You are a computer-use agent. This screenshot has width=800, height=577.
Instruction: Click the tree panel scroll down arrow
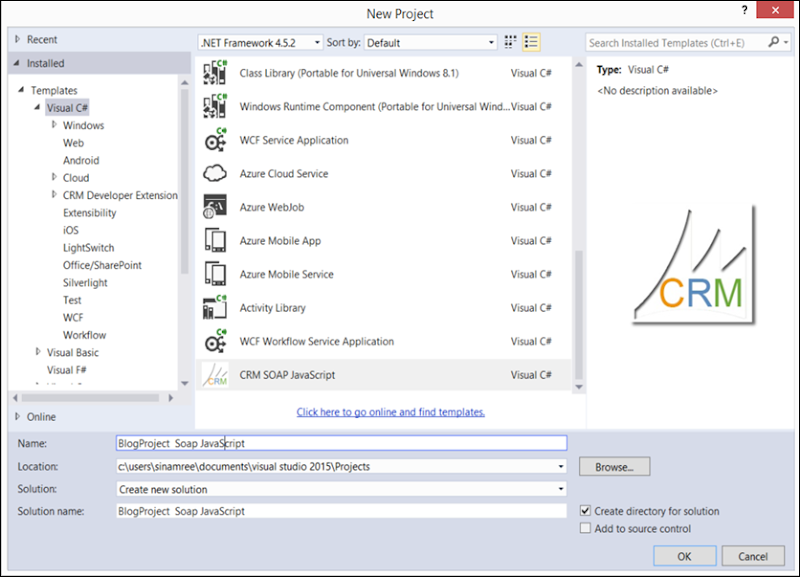click(185, 383)
